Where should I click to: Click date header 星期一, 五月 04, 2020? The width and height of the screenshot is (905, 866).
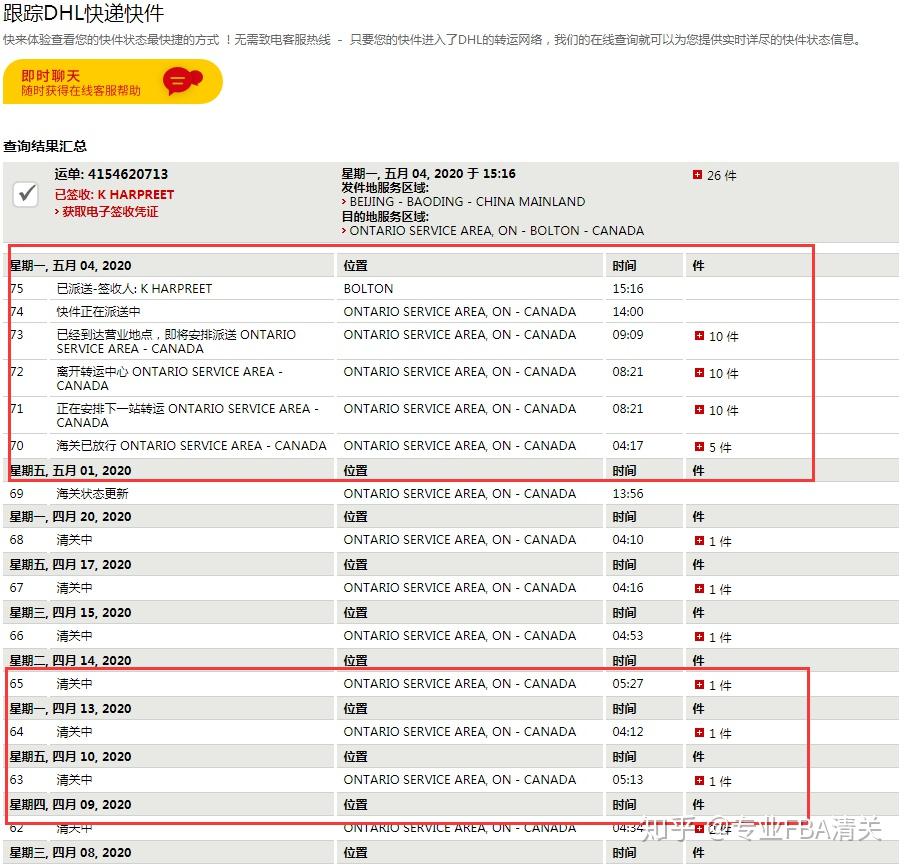(70, 266)
